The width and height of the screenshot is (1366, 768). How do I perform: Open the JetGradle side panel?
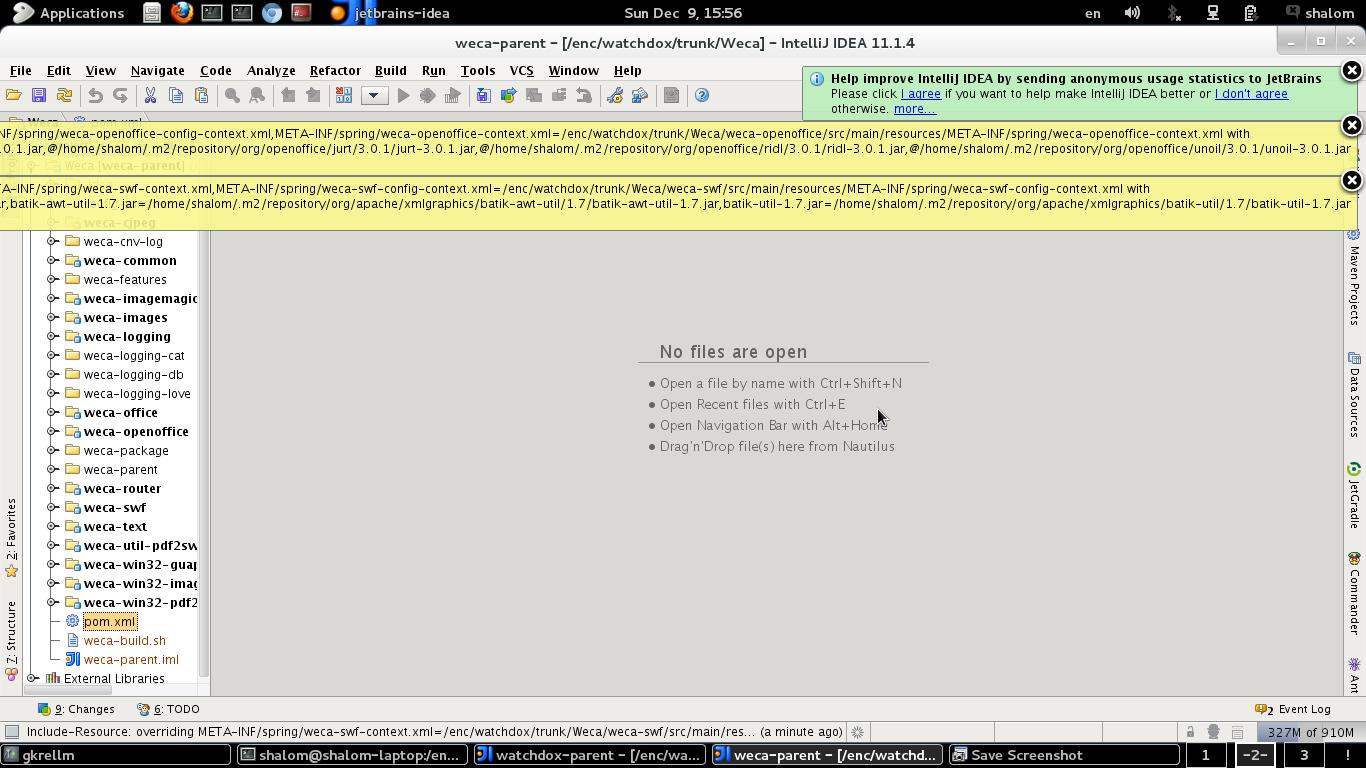point(1354,495)
